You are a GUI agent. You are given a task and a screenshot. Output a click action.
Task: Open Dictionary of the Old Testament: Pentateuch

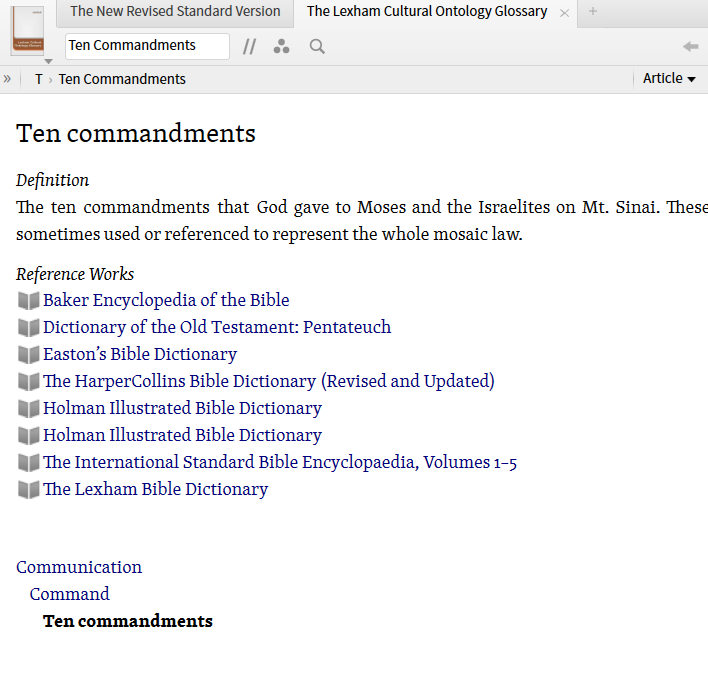click(x=217, y=327)
